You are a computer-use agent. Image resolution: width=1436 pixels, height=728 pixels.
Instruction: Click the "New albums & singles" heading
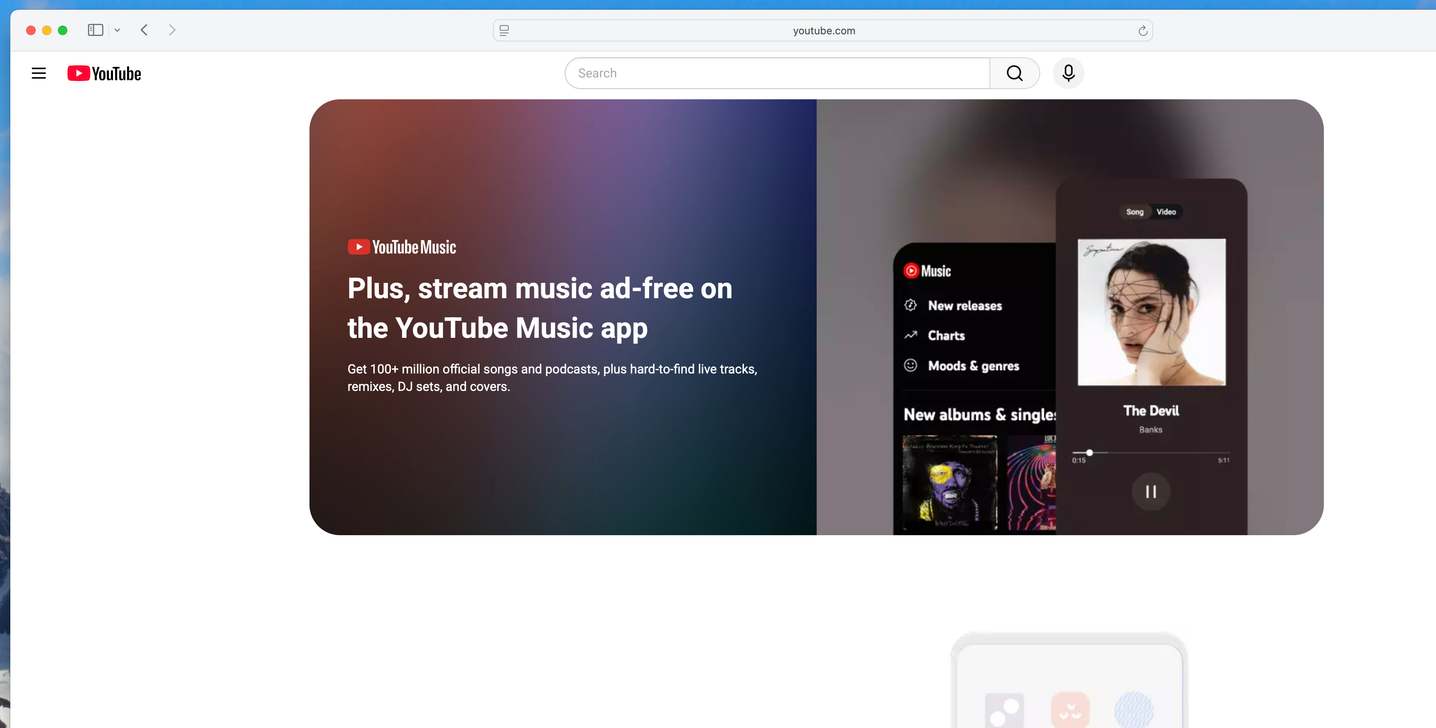[x=980, y=415]
